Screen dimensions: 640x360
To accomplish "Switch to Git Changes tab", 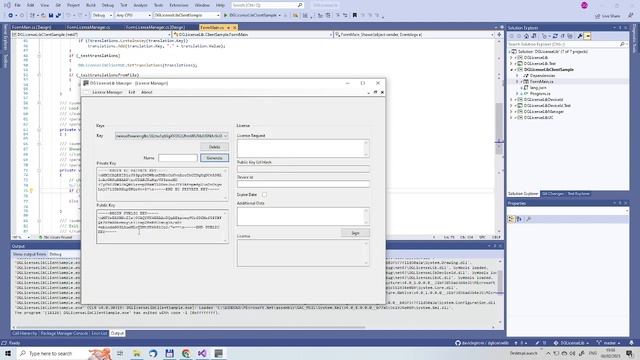I will 553,194.
